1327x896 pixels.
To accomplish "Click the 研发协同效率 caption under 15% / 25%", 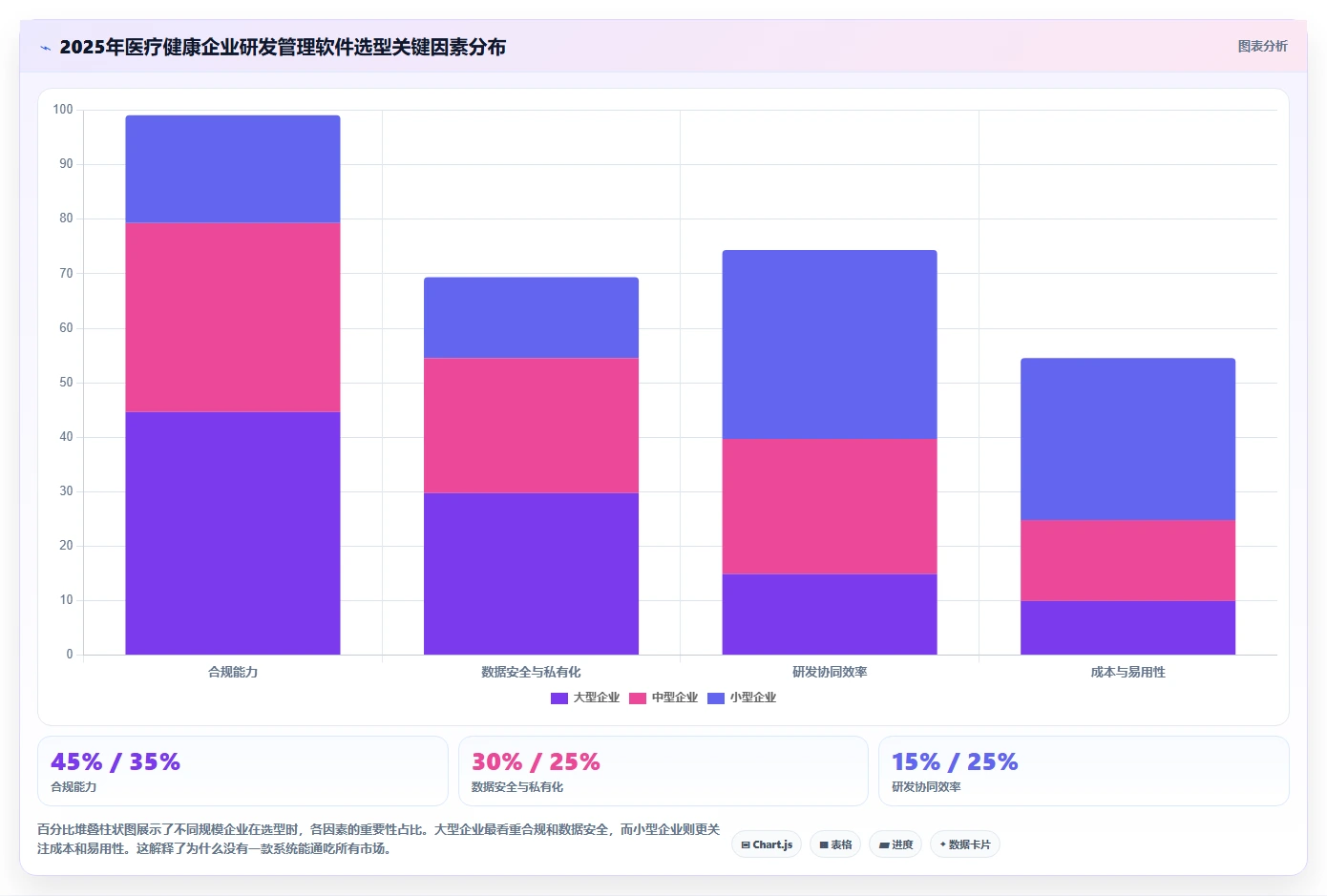I will 926,787.
